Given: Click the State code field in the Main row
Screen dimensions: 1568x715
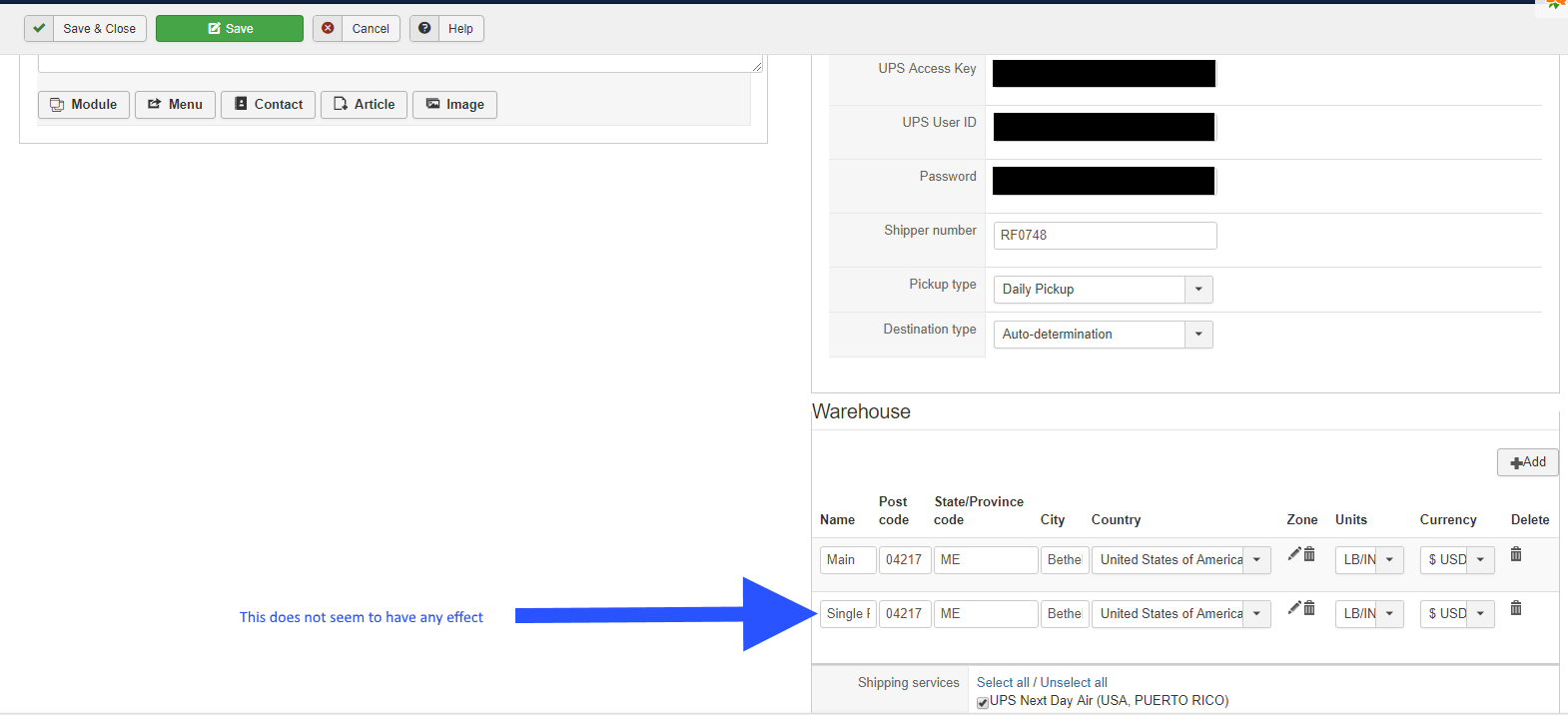Looking at the screenshot, I should pyautogui.click(x=986, y=560).
